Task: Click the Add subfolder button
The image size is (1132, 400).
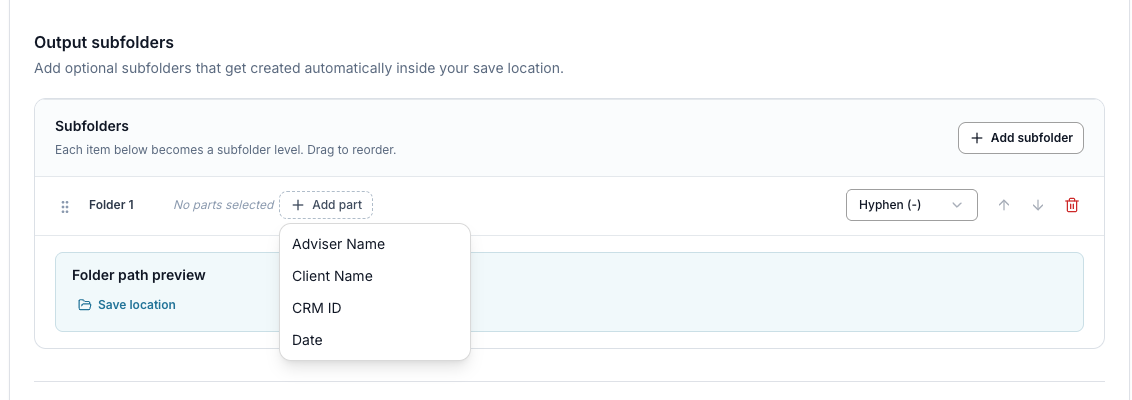Action: point(1021,138)
